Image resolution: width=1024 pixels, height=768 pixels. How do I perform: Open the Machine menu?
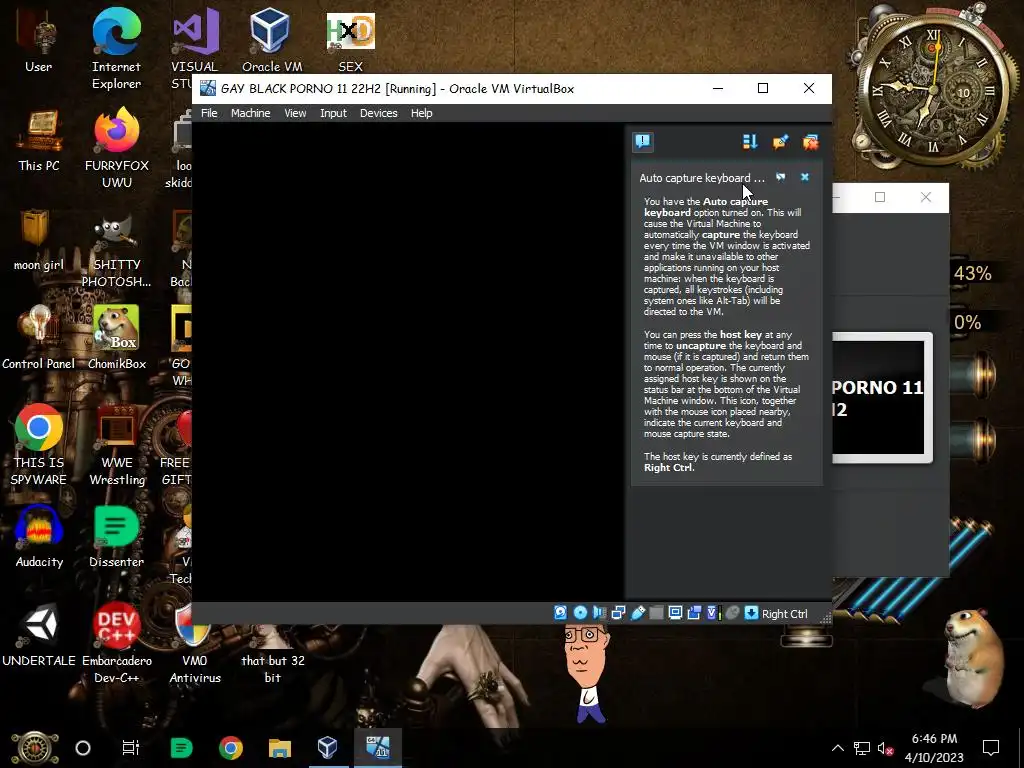click(x=250, y=113)
